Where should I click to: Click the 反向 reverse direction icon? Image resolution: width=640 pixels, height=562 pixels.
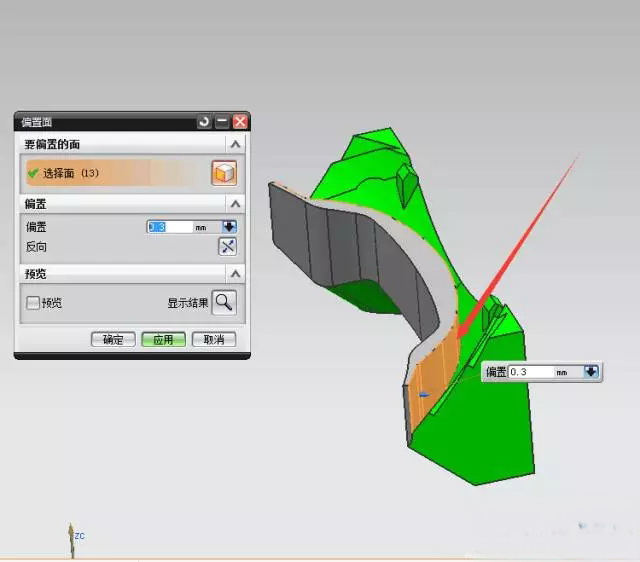point(227,247)
